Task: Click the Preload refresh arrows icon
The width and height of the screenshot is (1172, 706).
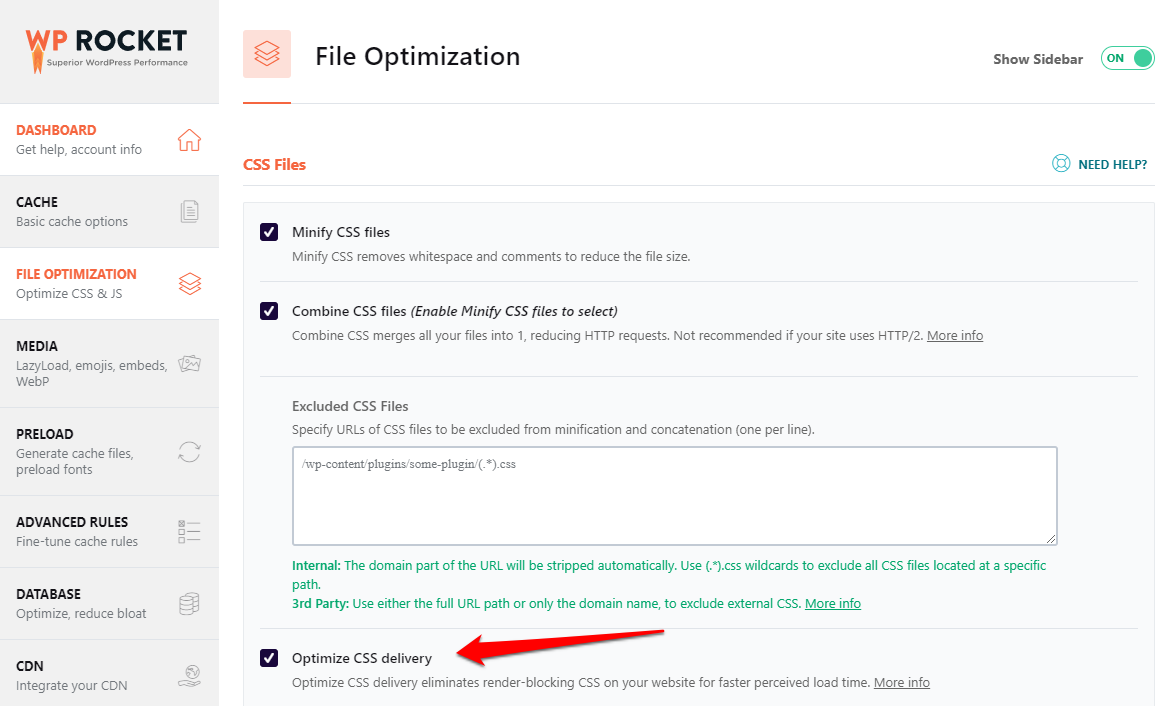Action: point(189,451)
